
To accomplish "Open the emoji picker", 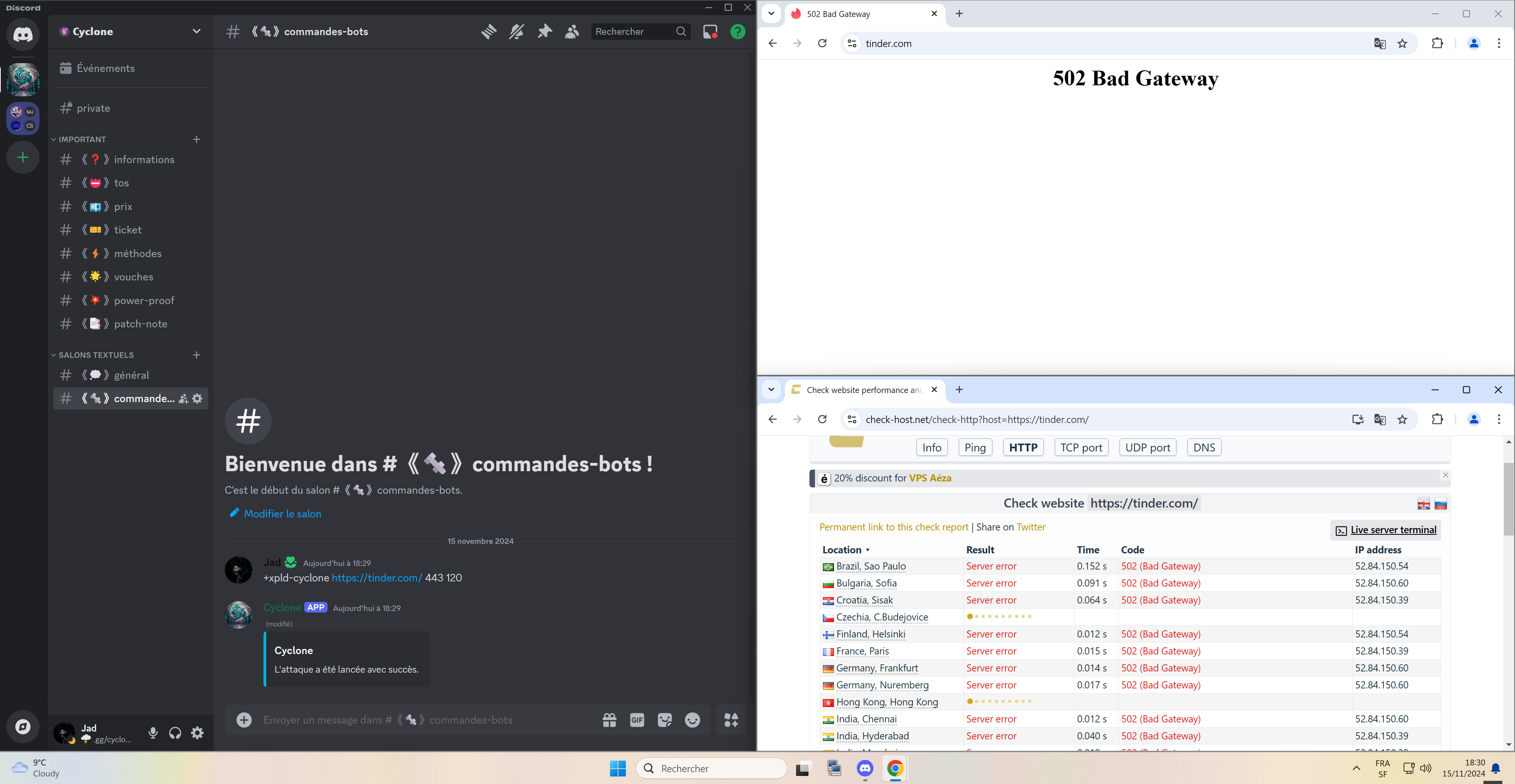I will 692,720.
